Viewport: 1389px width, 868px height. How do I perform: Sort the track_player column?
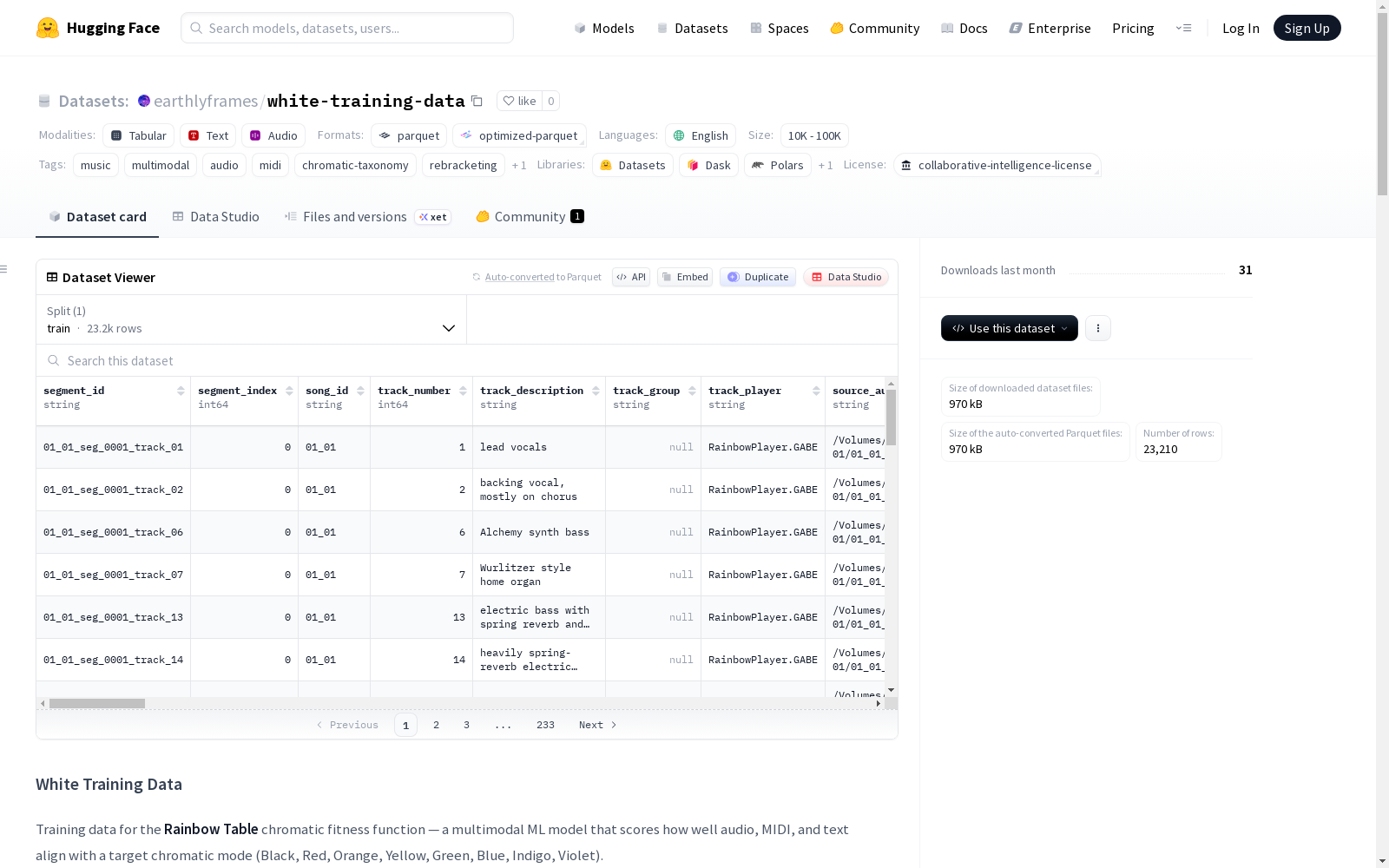pos(816,391)
